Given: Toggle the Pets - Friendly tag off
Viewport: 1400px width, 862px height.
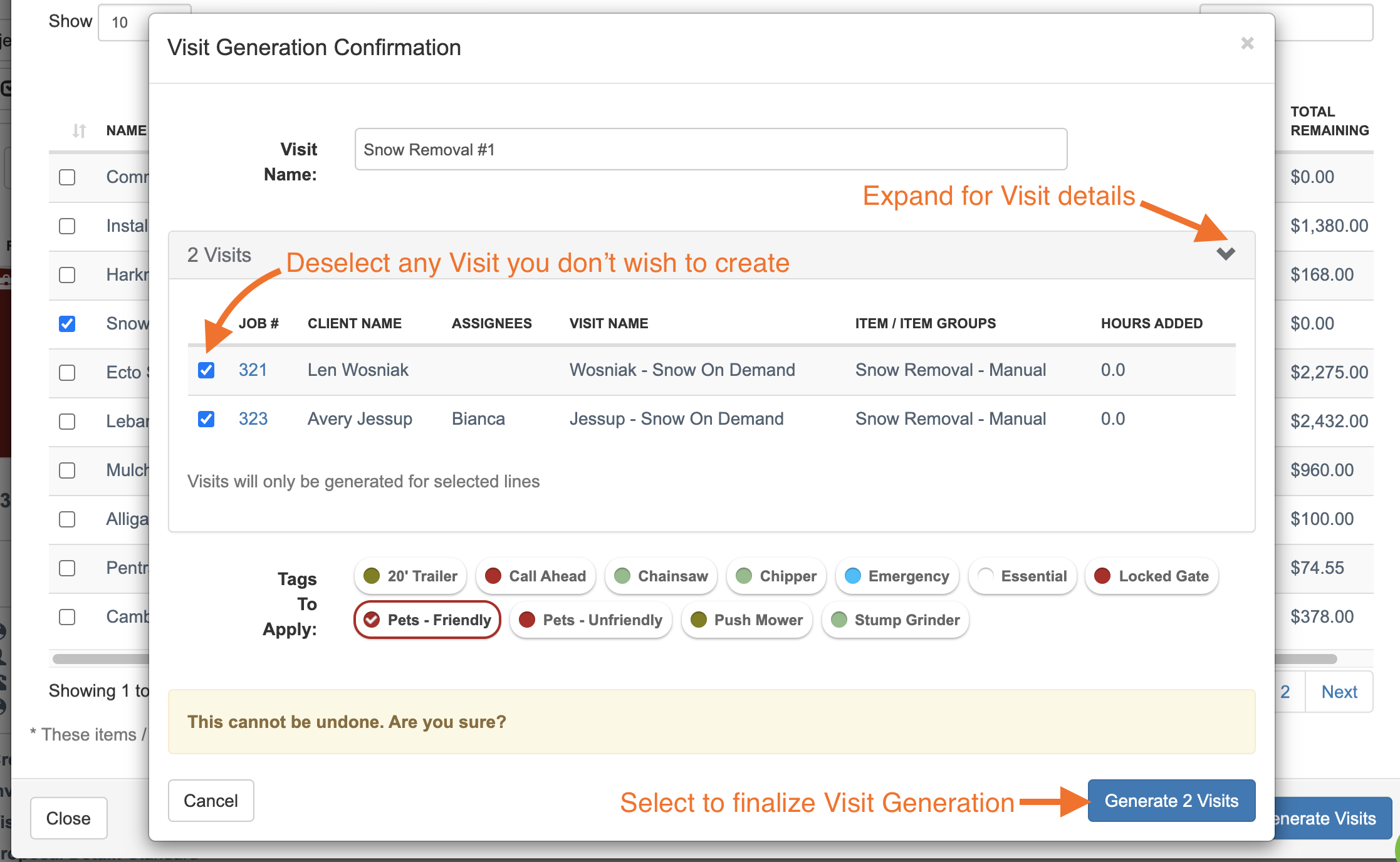Looking at the screenshot, I should point(427,620).
